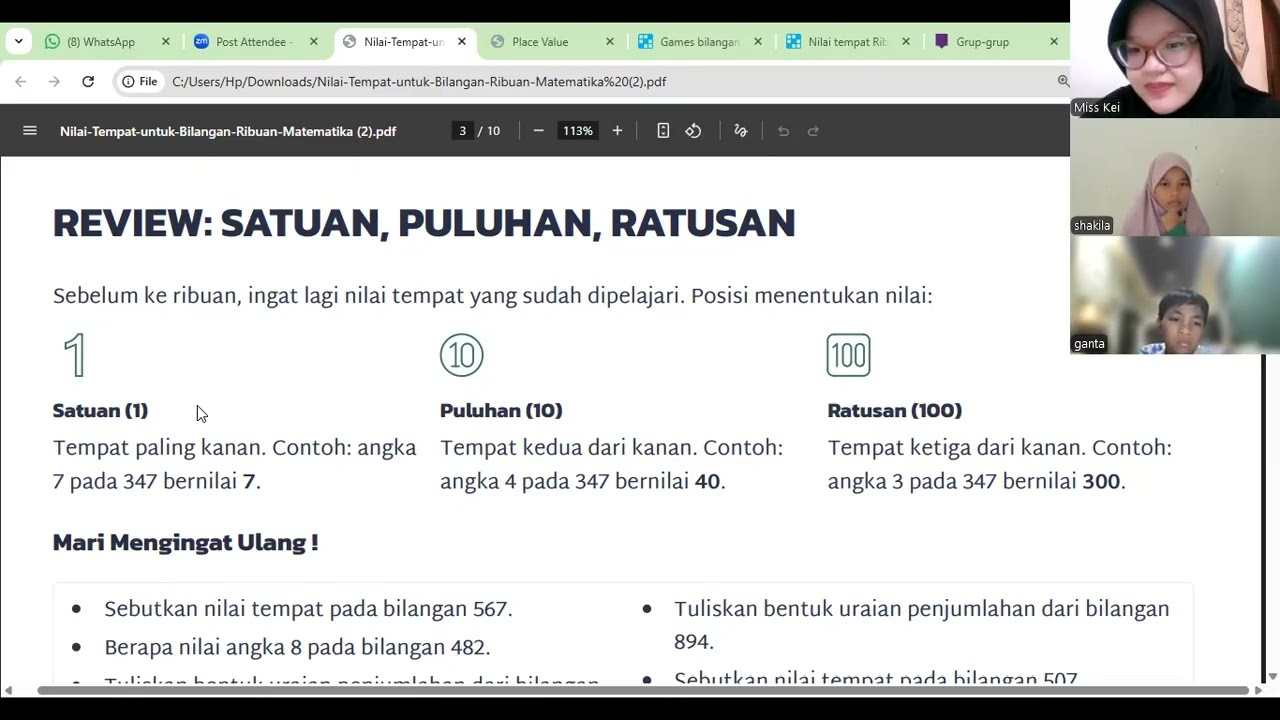Zoom out the PDF with minus button
Image resolution: width=1280 pixels, height=720 pixels.
[x=538, y=131]
